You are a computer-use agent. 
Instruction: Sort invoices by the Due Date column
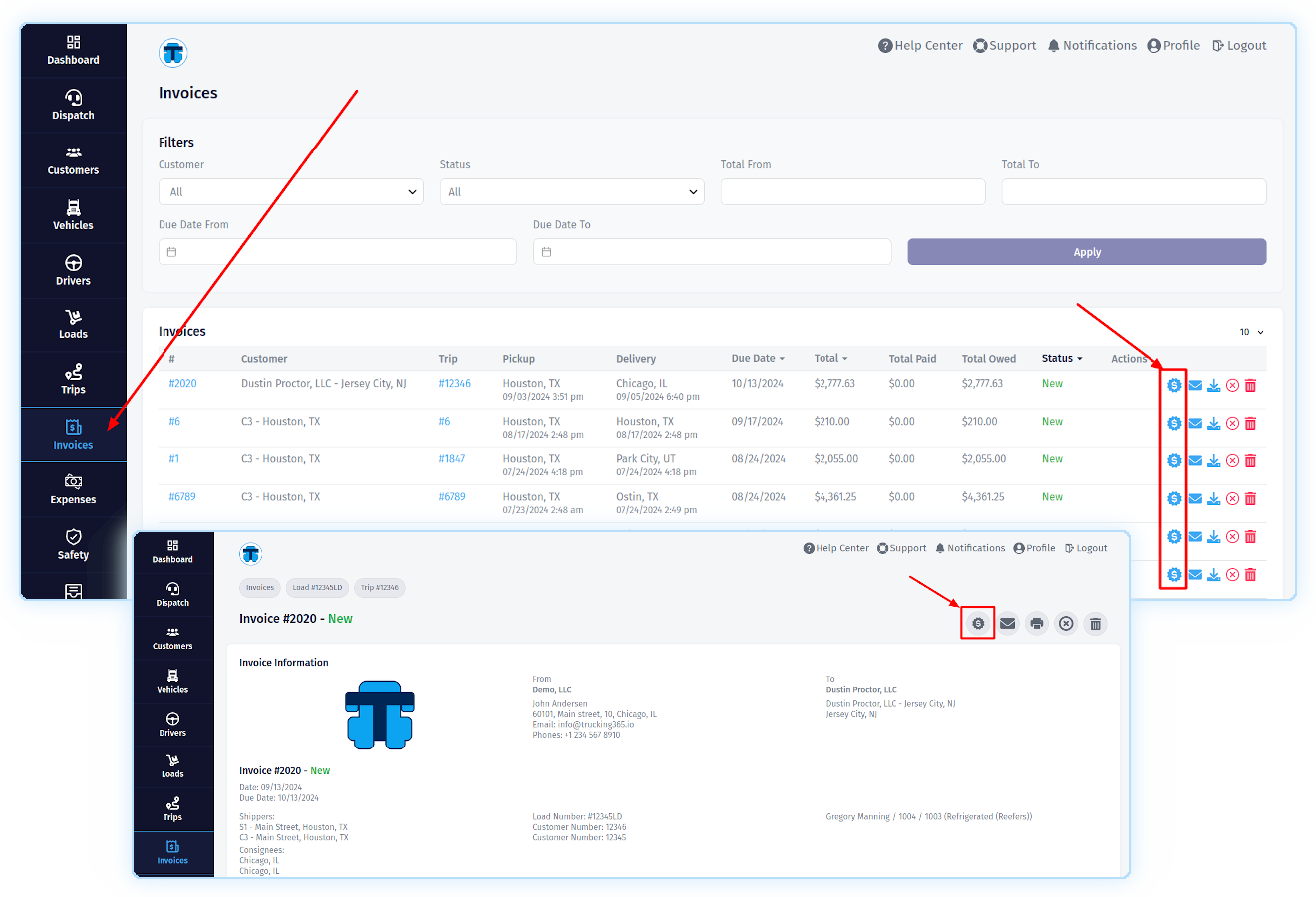757,359
